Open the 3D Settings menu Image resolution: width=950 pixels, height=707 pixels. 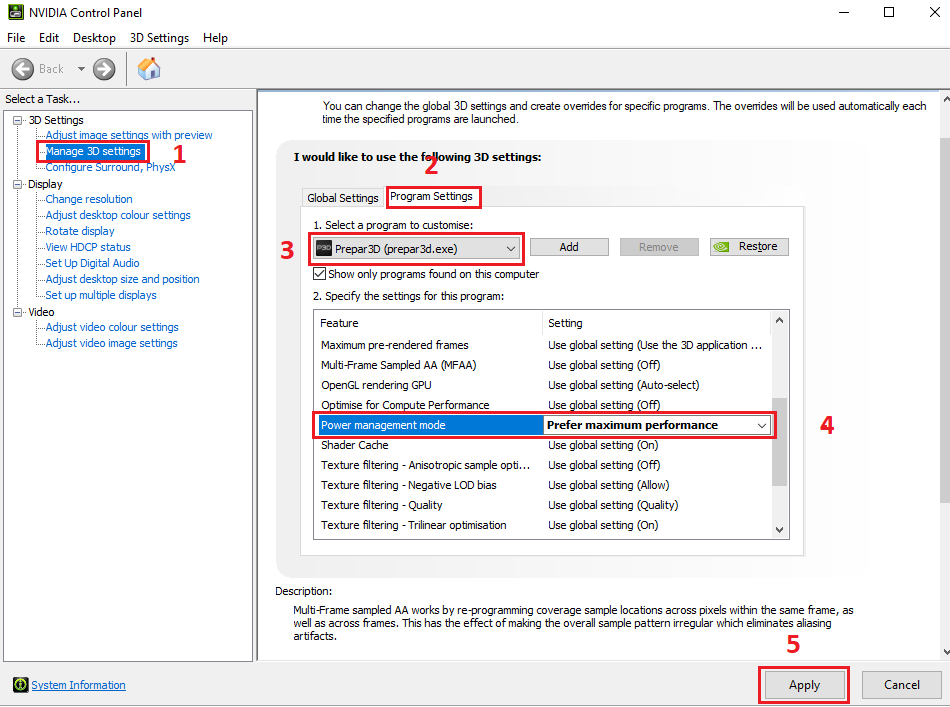tap(159, 38)
